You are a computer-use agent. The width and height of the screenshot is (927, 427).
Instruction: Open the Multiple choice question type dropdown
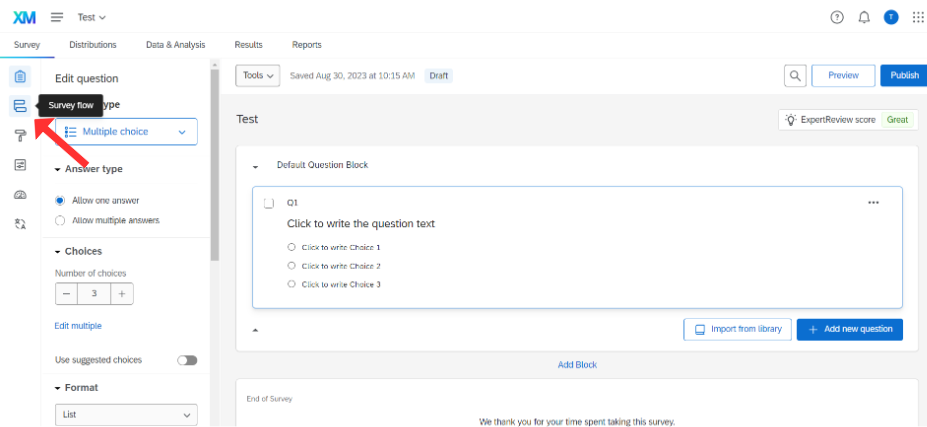pyautogui.click(x=127, y=132)
